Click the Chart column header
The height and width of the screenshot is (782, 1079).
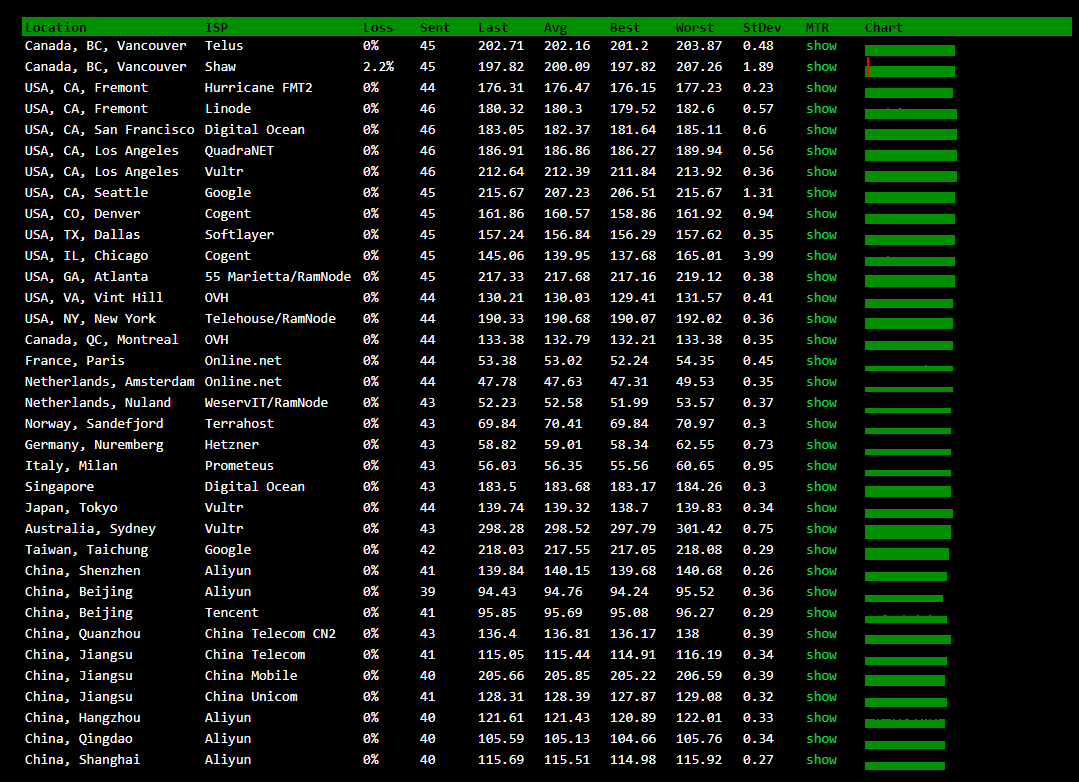pyautogui.click(x=884, y=28)
